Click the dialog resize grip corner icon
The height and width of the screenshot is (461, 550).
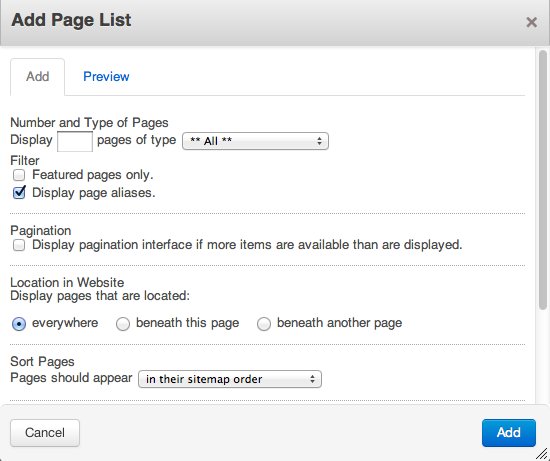[542, 454]
